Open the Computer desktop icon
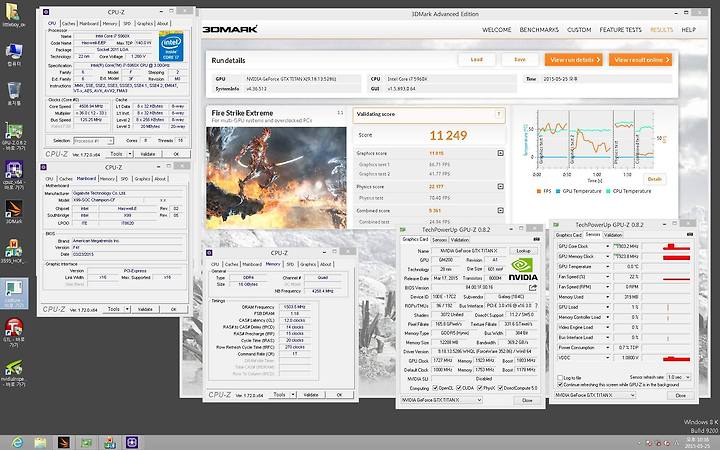720x450 pixels. click(x=14, y=55)
